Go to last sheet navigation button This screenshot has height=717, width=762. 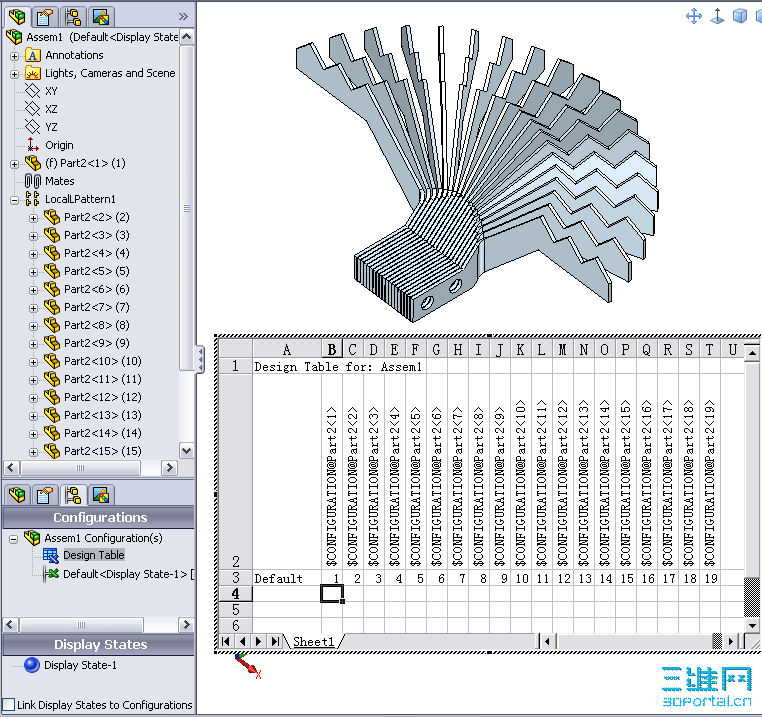(x=275, y=641)
